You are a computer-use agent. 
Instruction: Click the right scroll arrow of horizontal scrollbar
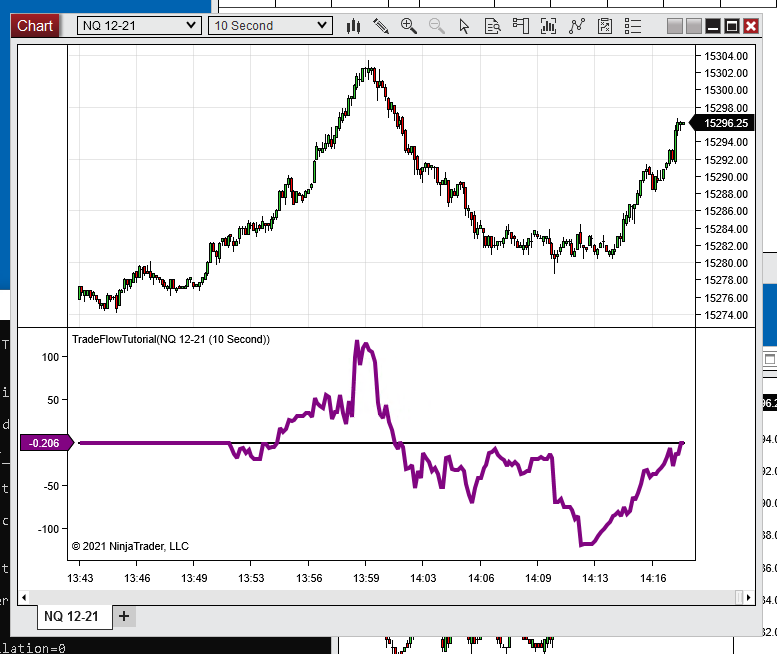[x=749, y=598]
